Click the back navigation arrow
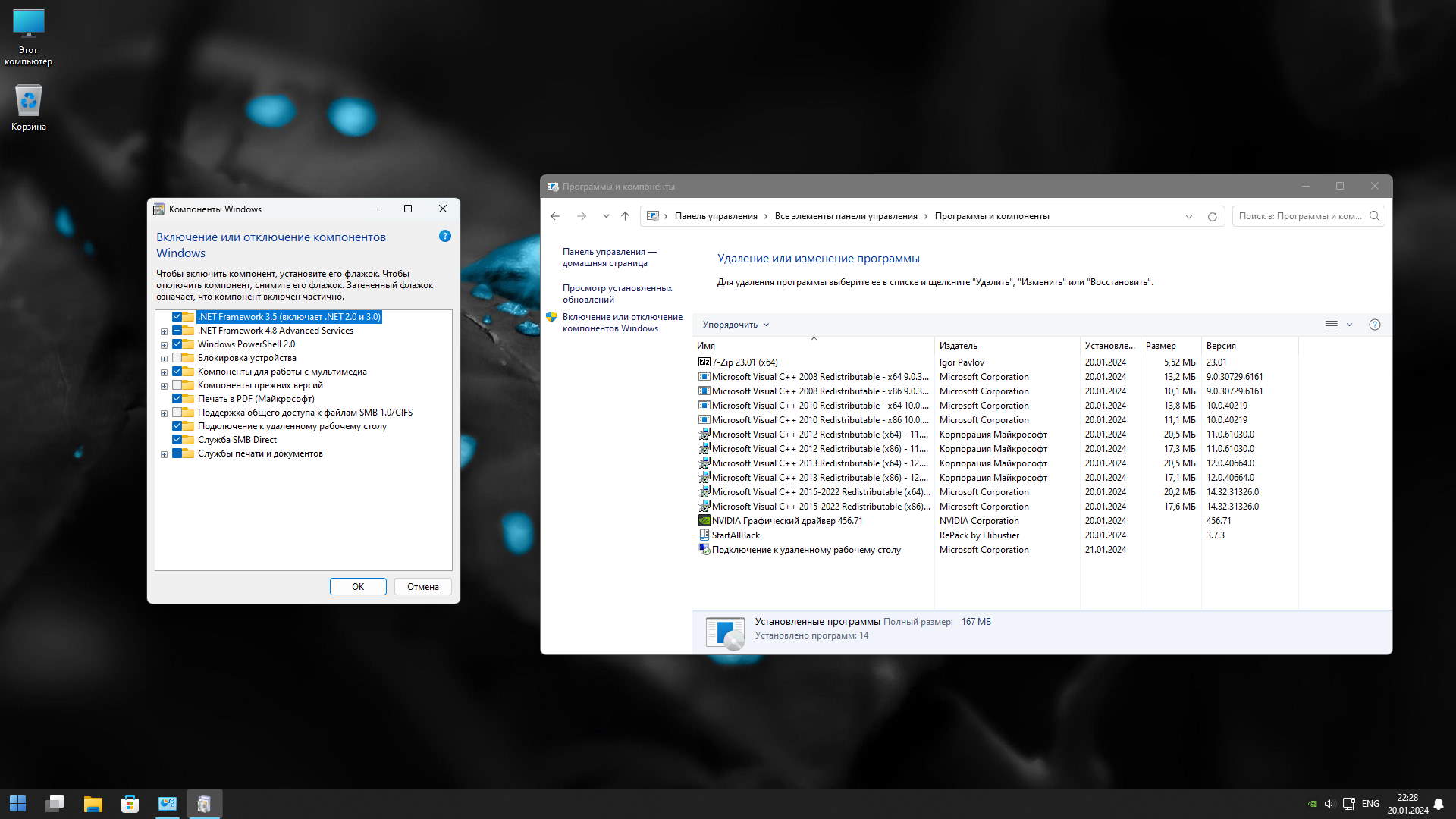Viewport: 1456px width, 819px height. [x=555, y=216]
